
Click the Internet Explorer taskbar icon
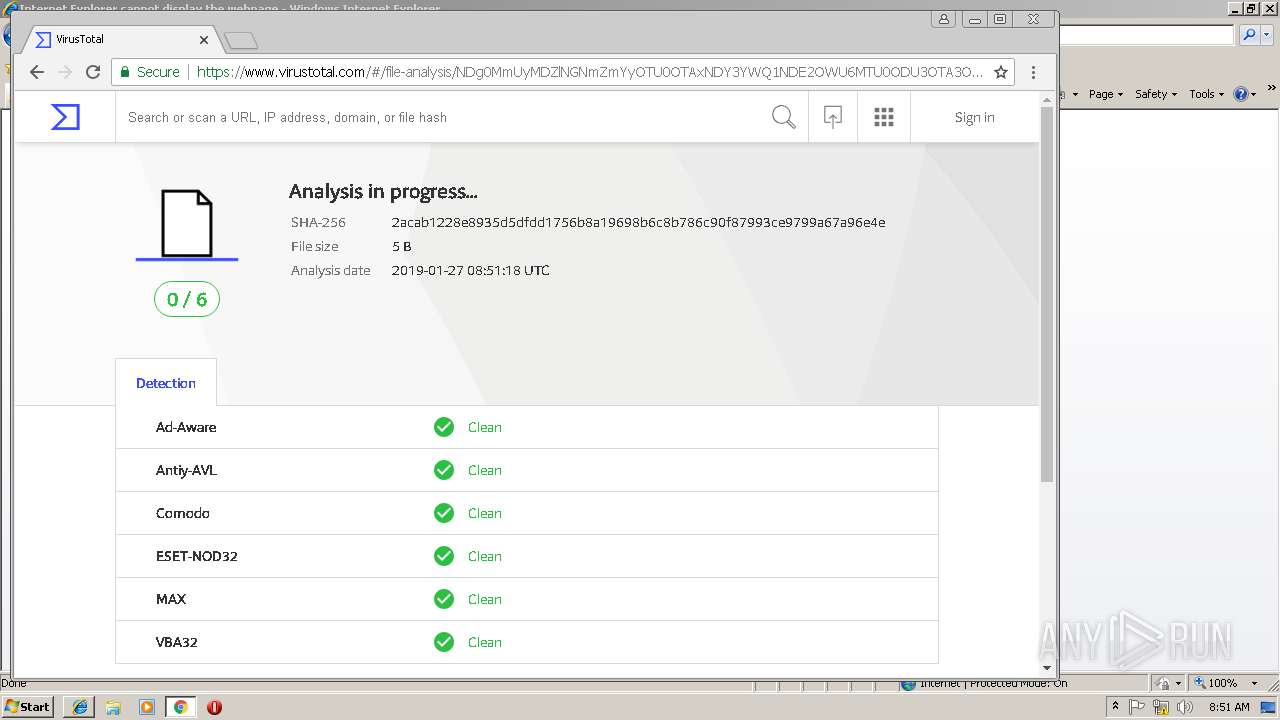[x=79, y=707]
